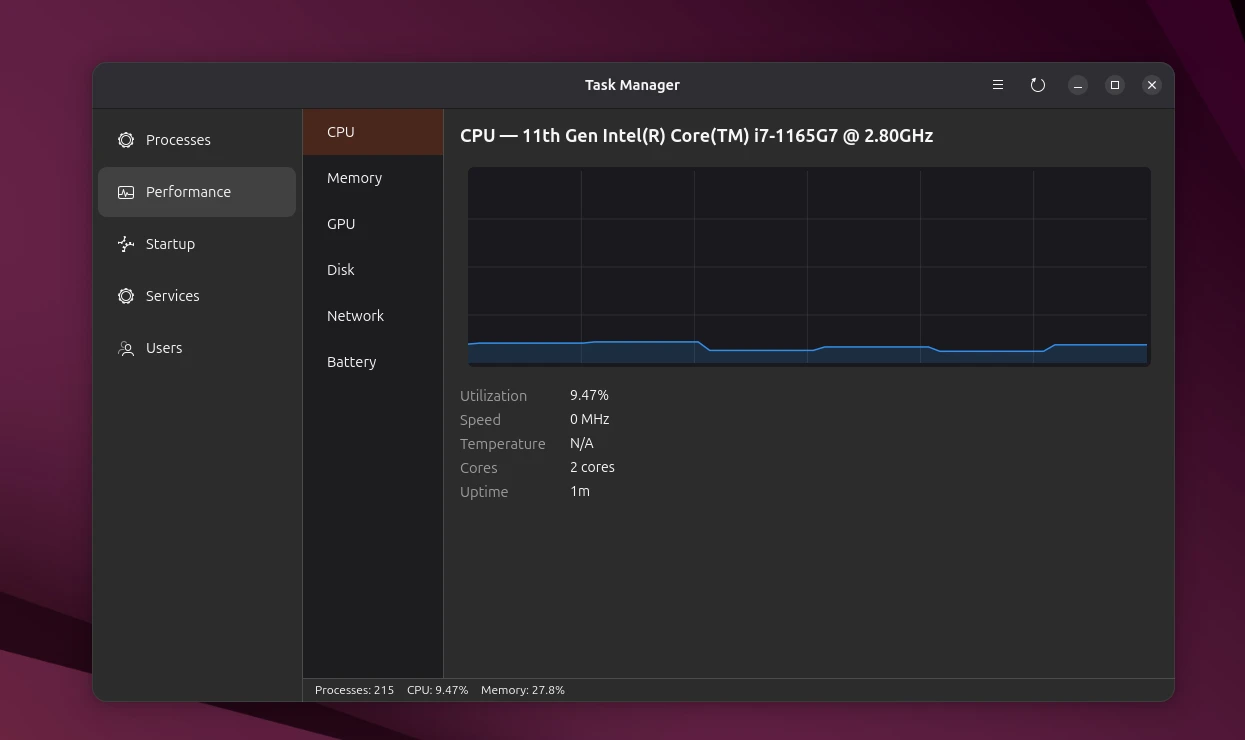Click the Memory: 27.8% status readout
Viewport: 1245px width, 740px height.
[x=522, y=690]
